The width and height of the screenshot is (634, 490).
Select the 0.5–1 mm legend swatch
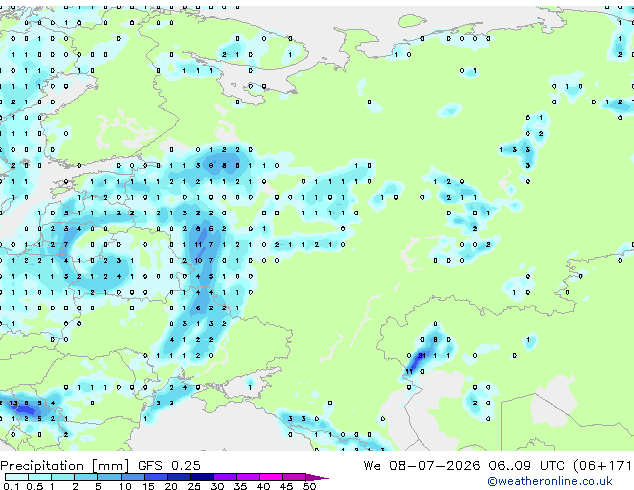pos(40,477)
